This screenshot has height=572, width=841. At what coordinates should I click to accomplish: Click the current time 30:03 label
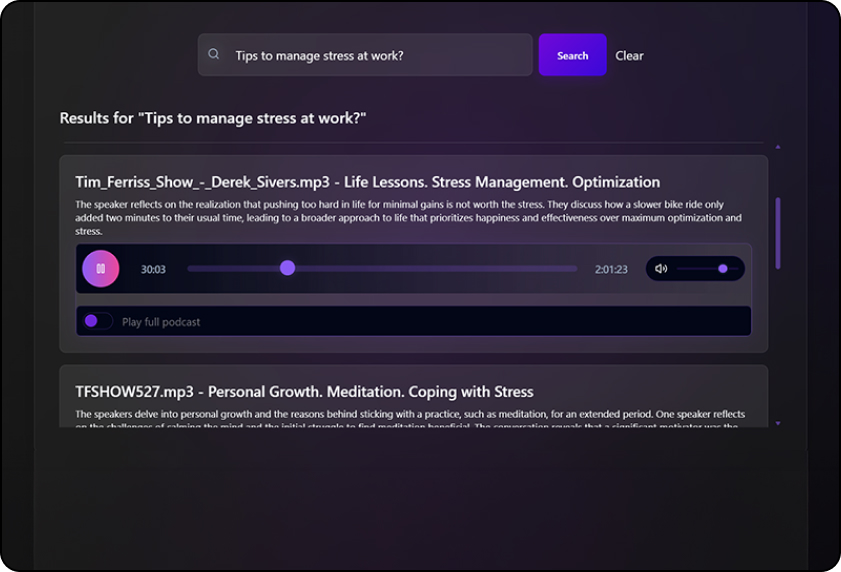pyautogui.click(x=153, y=269)
